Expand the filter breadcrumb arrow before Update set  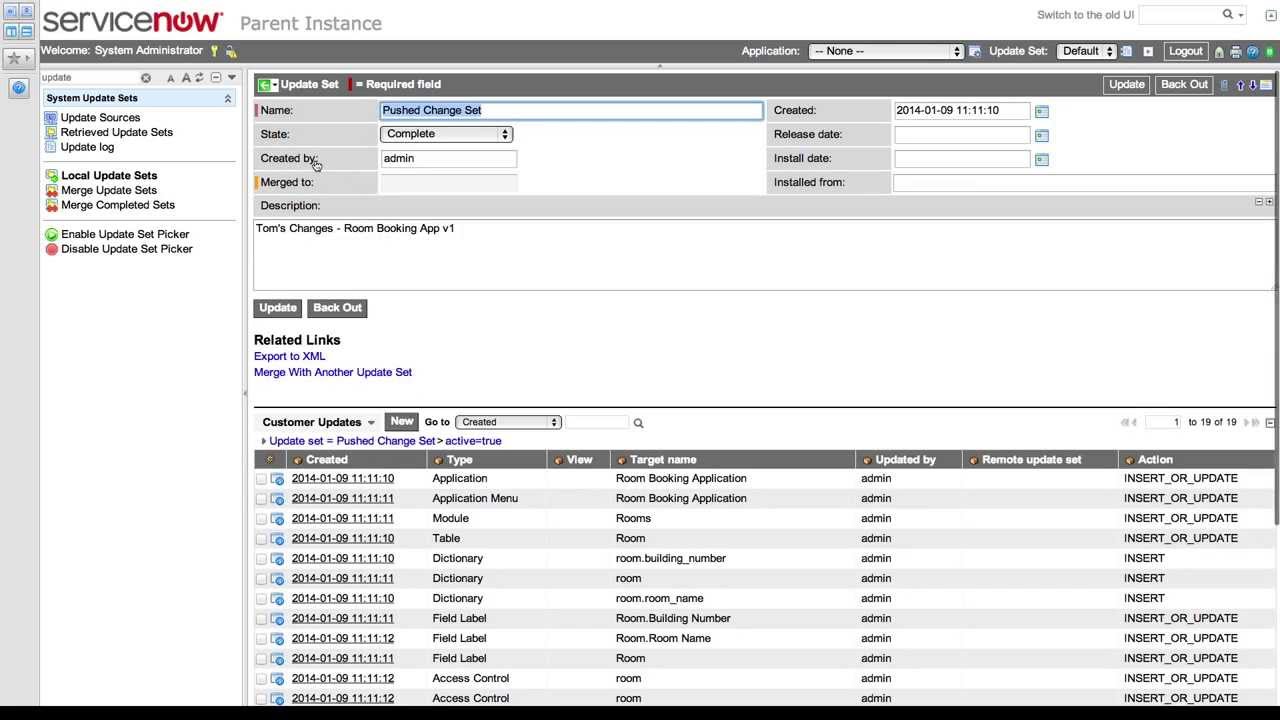point(264,441)
